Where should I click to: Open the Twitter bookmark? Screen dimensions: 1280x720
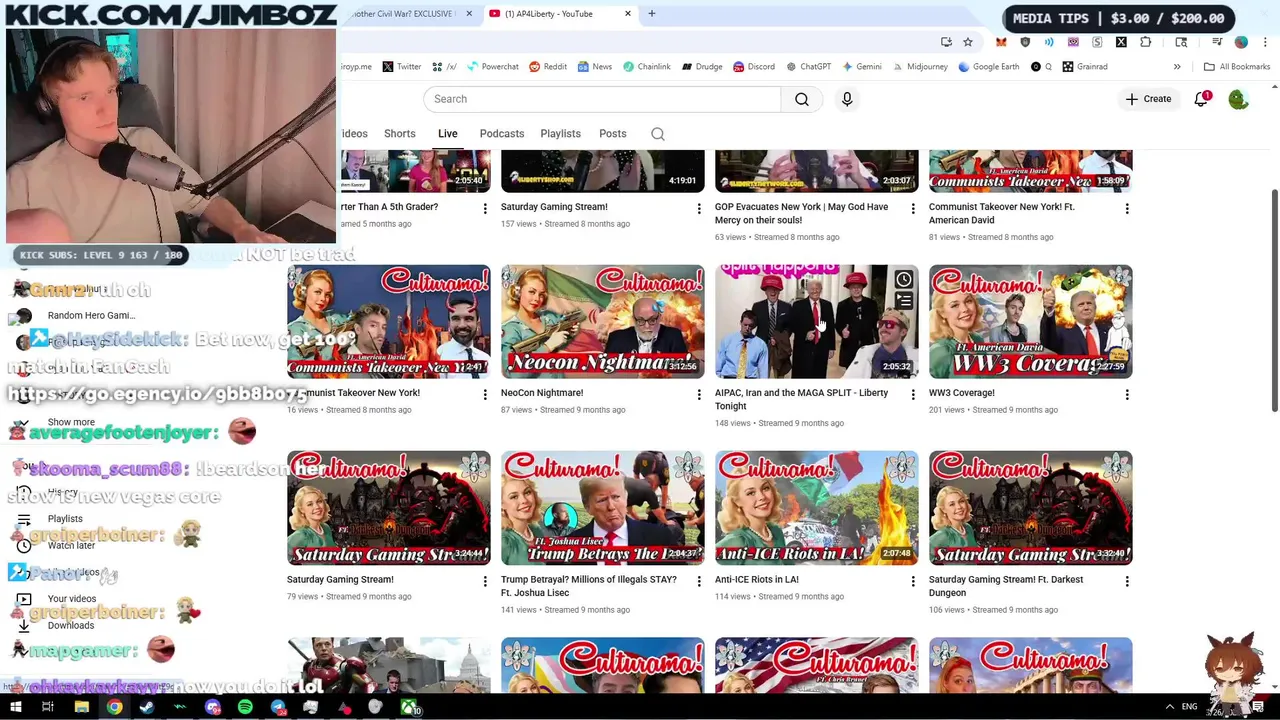(x=401, y=67)
